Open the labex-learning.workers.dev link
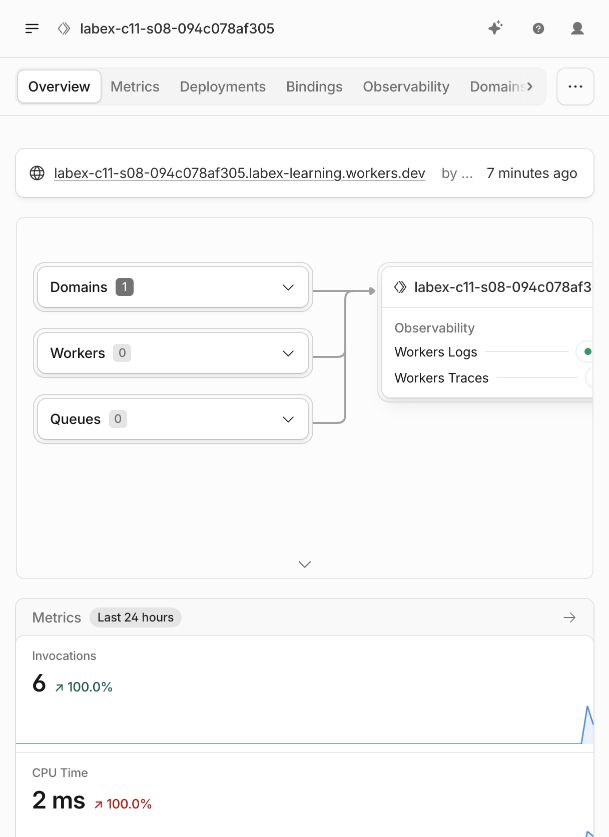Image resolution: width=609 pixels, height=837 pixels. 240,173
